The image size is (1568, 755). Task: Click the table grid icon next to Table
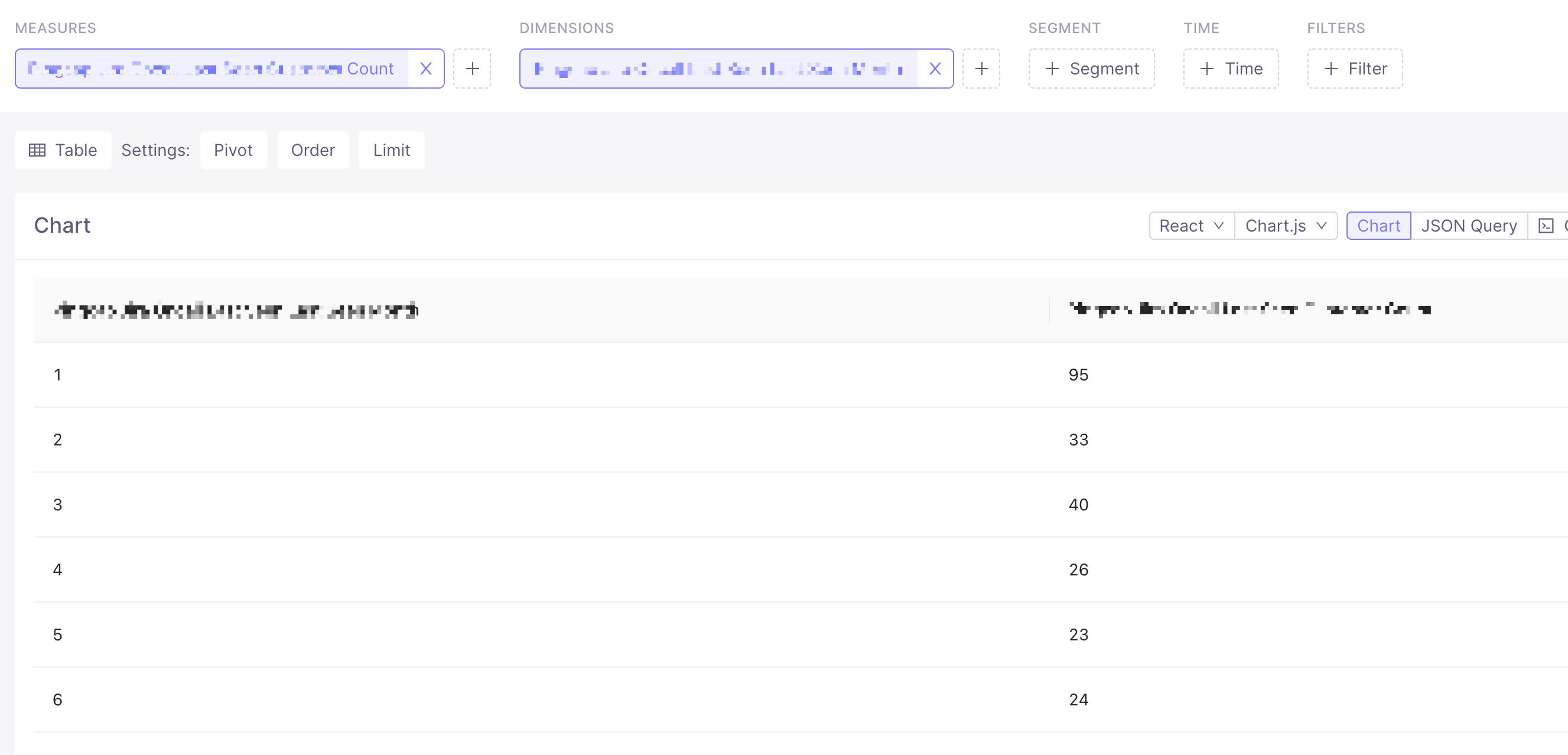38,150
